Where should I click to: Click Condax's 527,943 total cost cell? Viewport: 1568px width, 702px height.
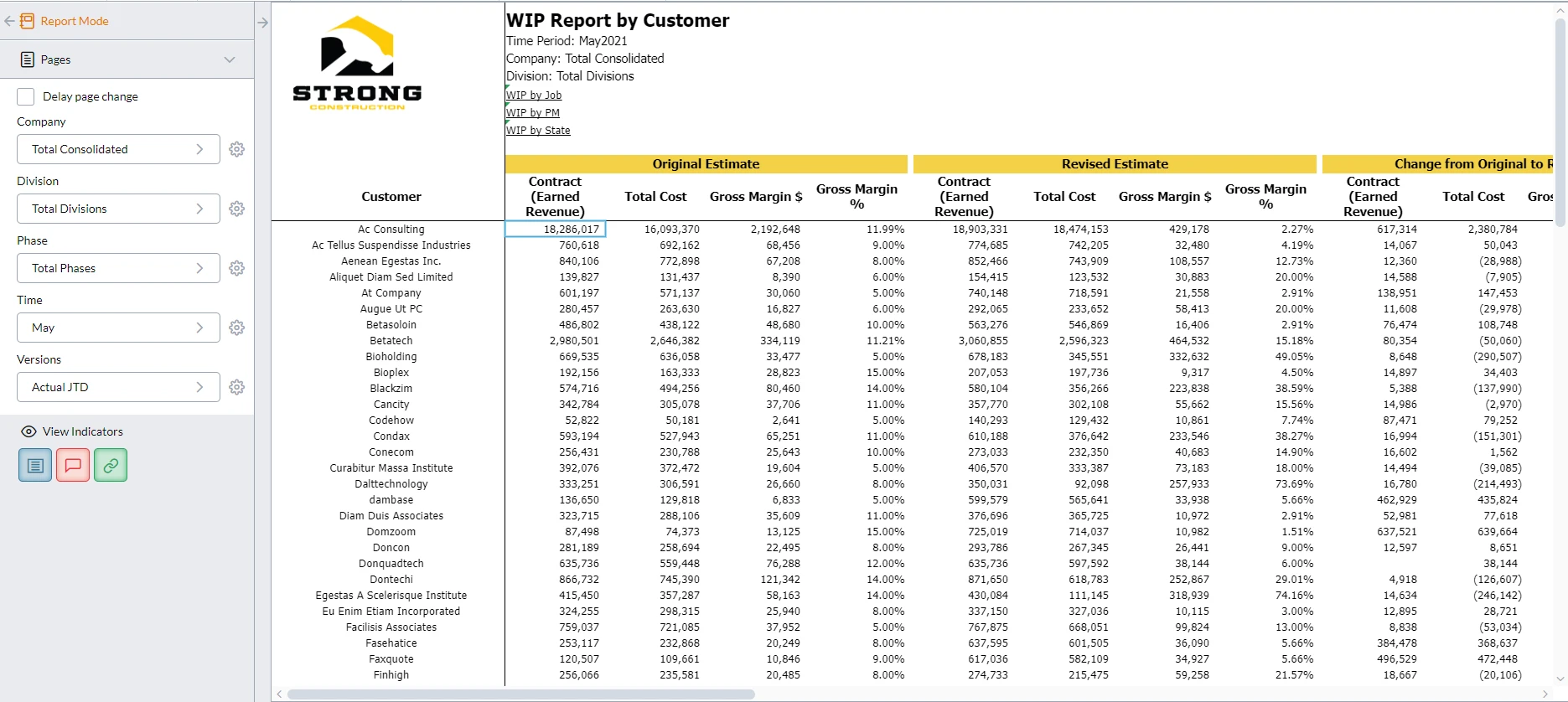(680, 436)
